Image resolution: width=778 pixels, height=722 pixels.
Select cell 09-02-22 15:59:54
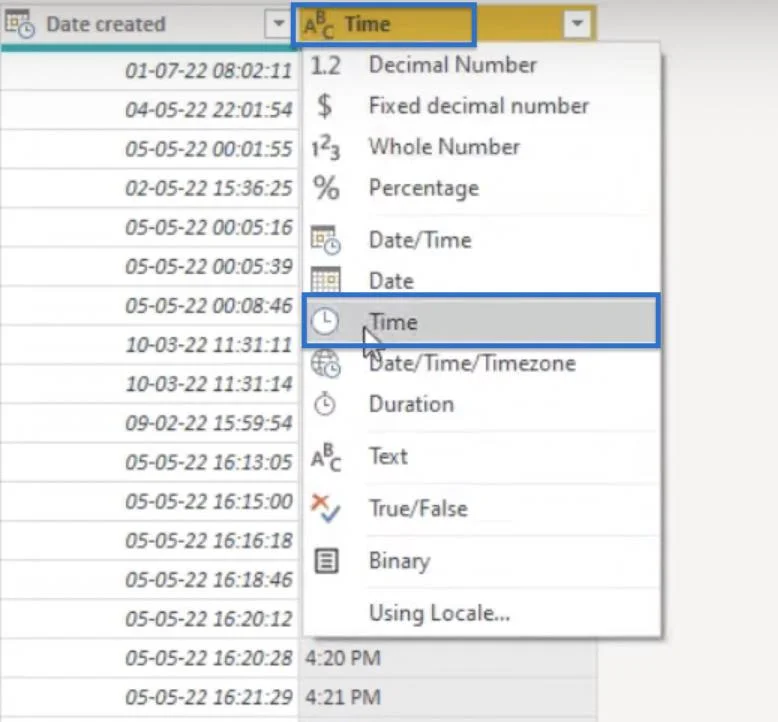(x=149, y=423)
